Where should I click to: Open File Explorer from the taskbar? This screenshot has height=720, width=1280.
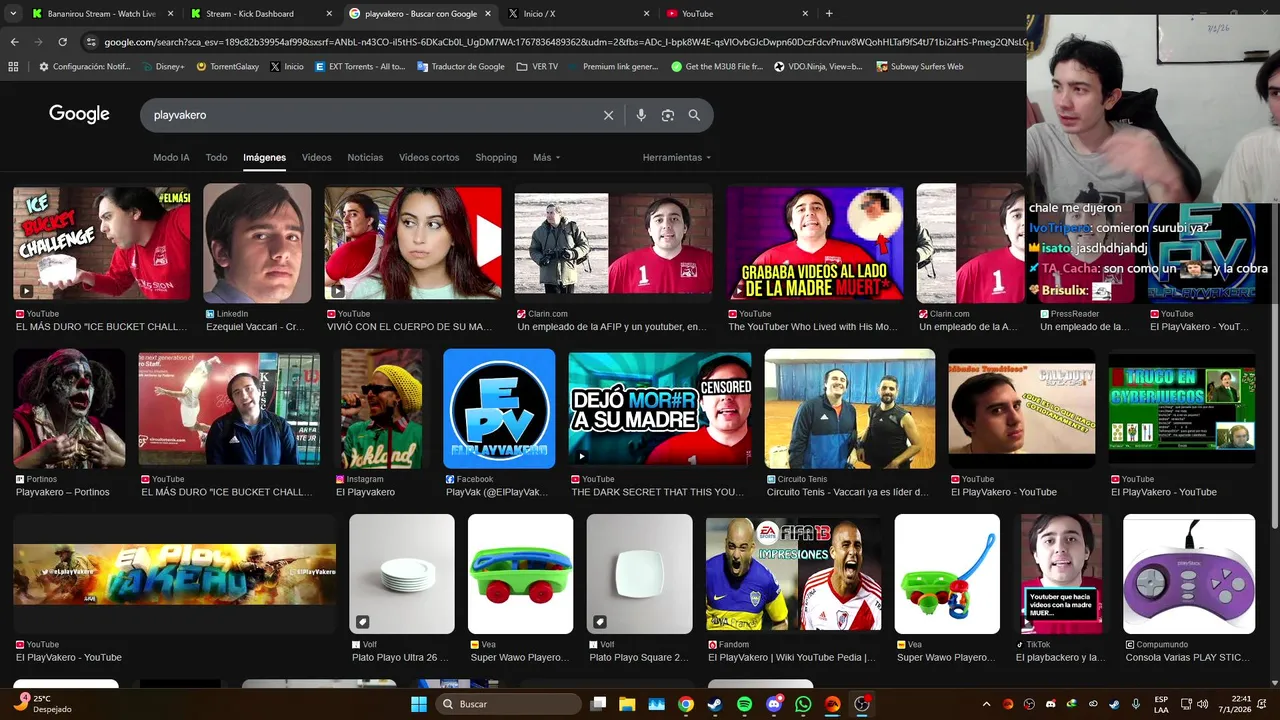pos(627,704)
